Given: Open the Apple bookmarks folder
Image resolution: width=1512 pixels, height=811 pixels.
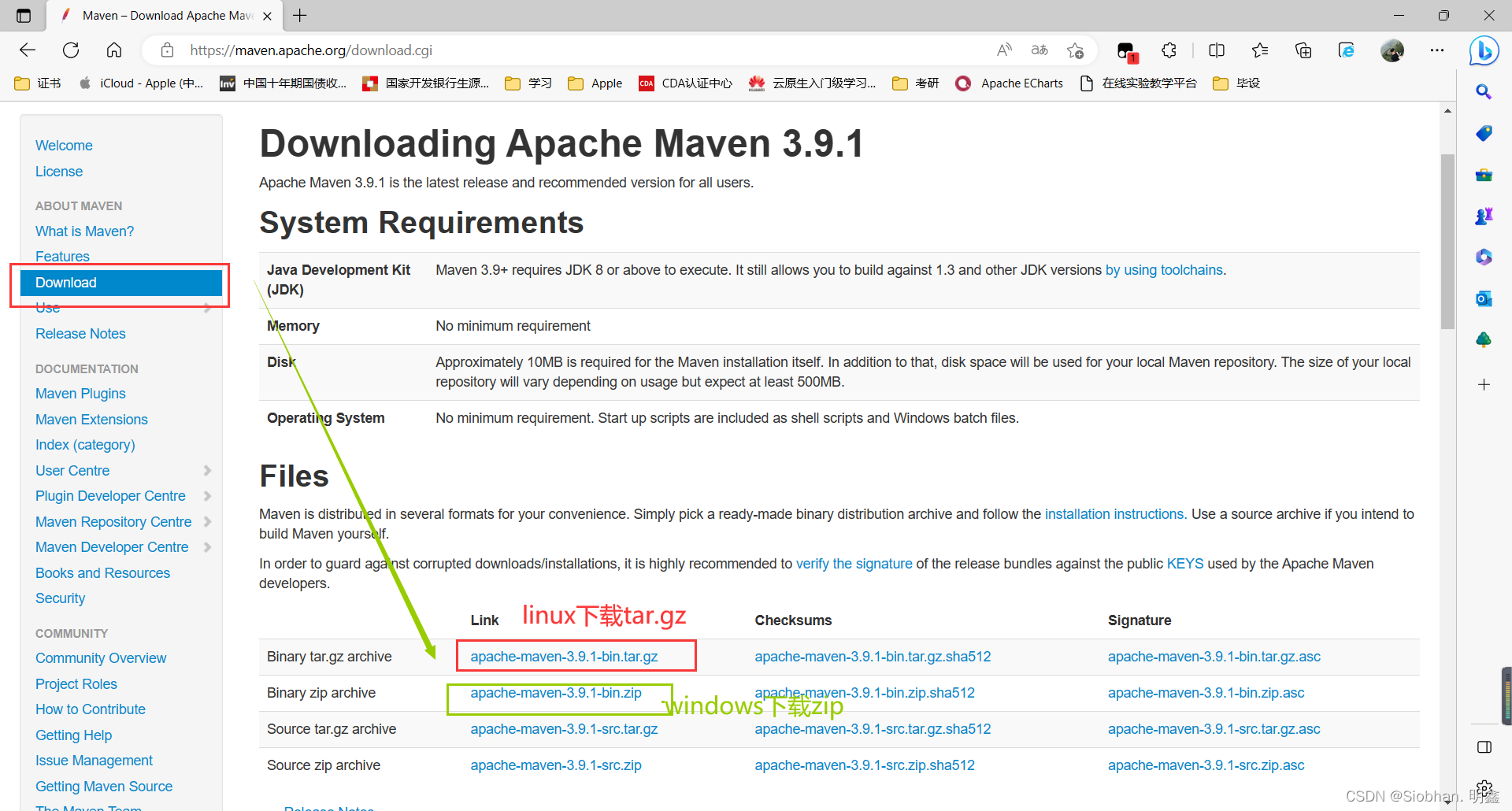Looking at the screenshot, I should (x=595, y=83).
